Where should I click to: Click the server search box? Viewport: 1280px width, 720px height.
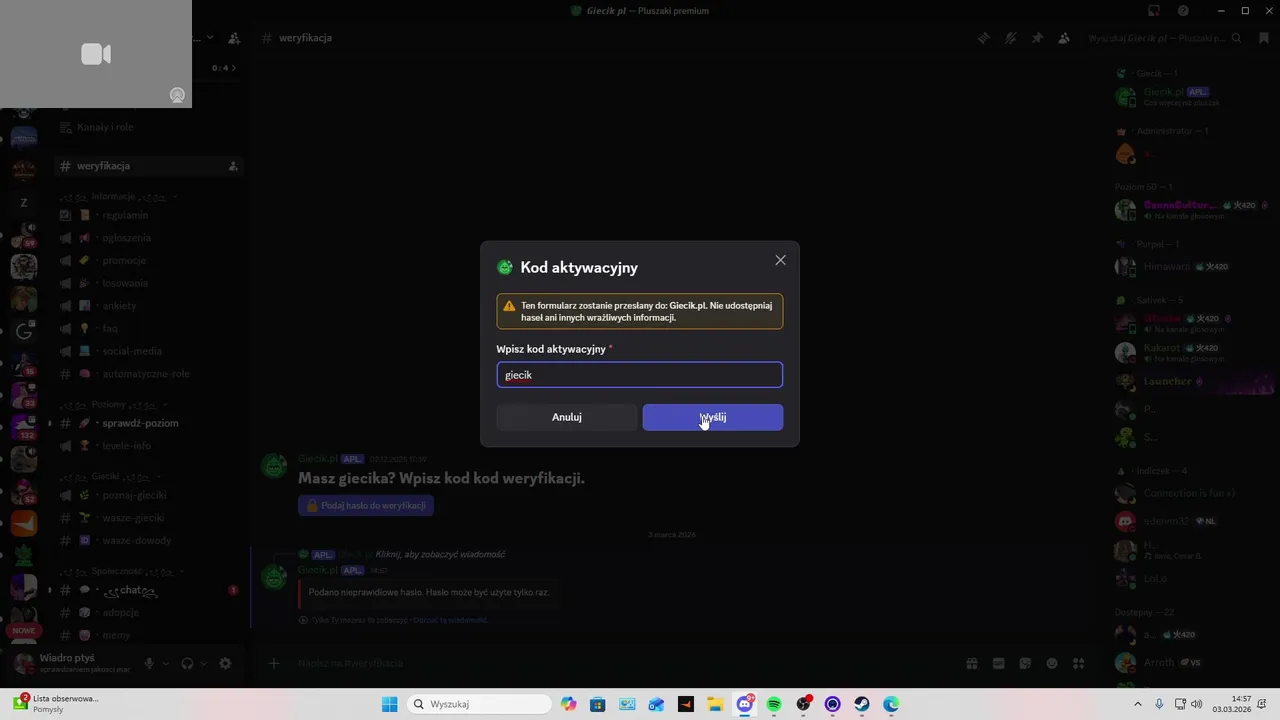(1165, 38)
